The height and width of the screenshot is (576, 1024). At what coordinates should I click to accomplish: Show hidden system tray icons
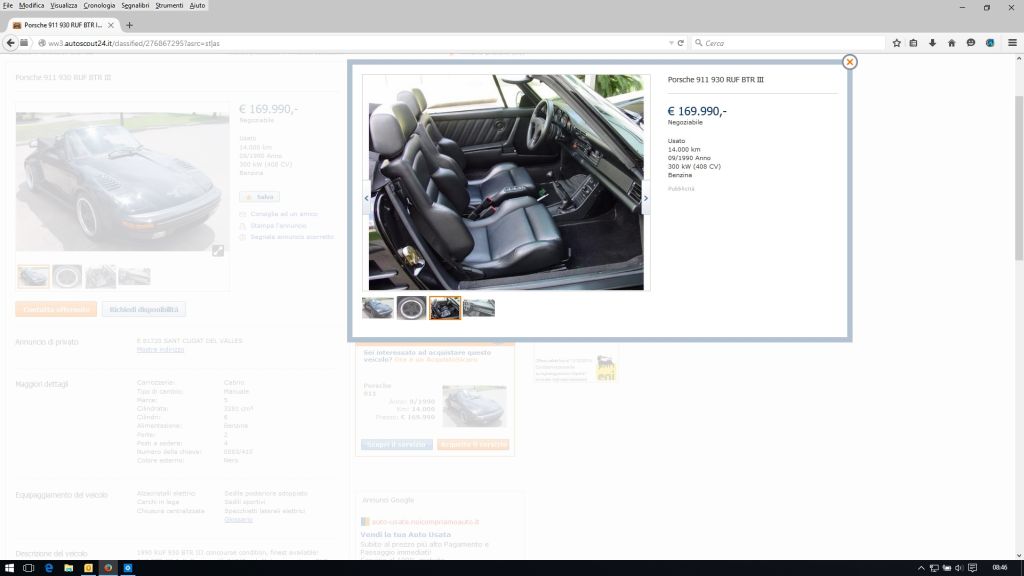click(921, 568)
